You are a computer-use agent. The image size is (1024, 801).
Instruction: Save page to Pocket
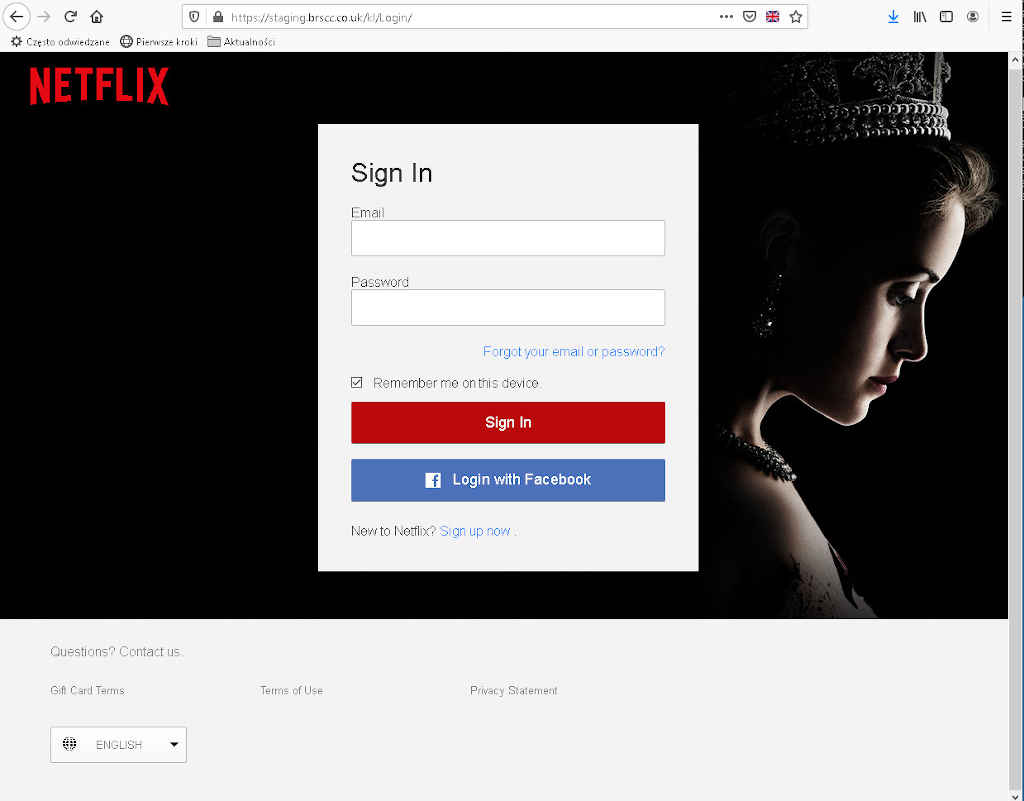point(749,17)
